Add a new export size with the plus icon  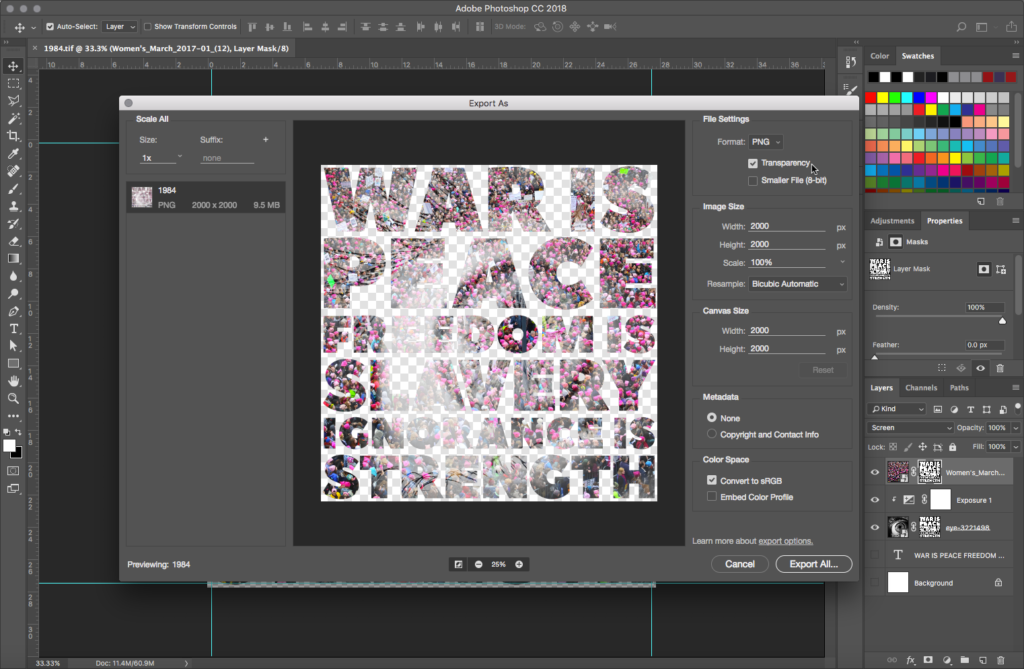point(265,140)
